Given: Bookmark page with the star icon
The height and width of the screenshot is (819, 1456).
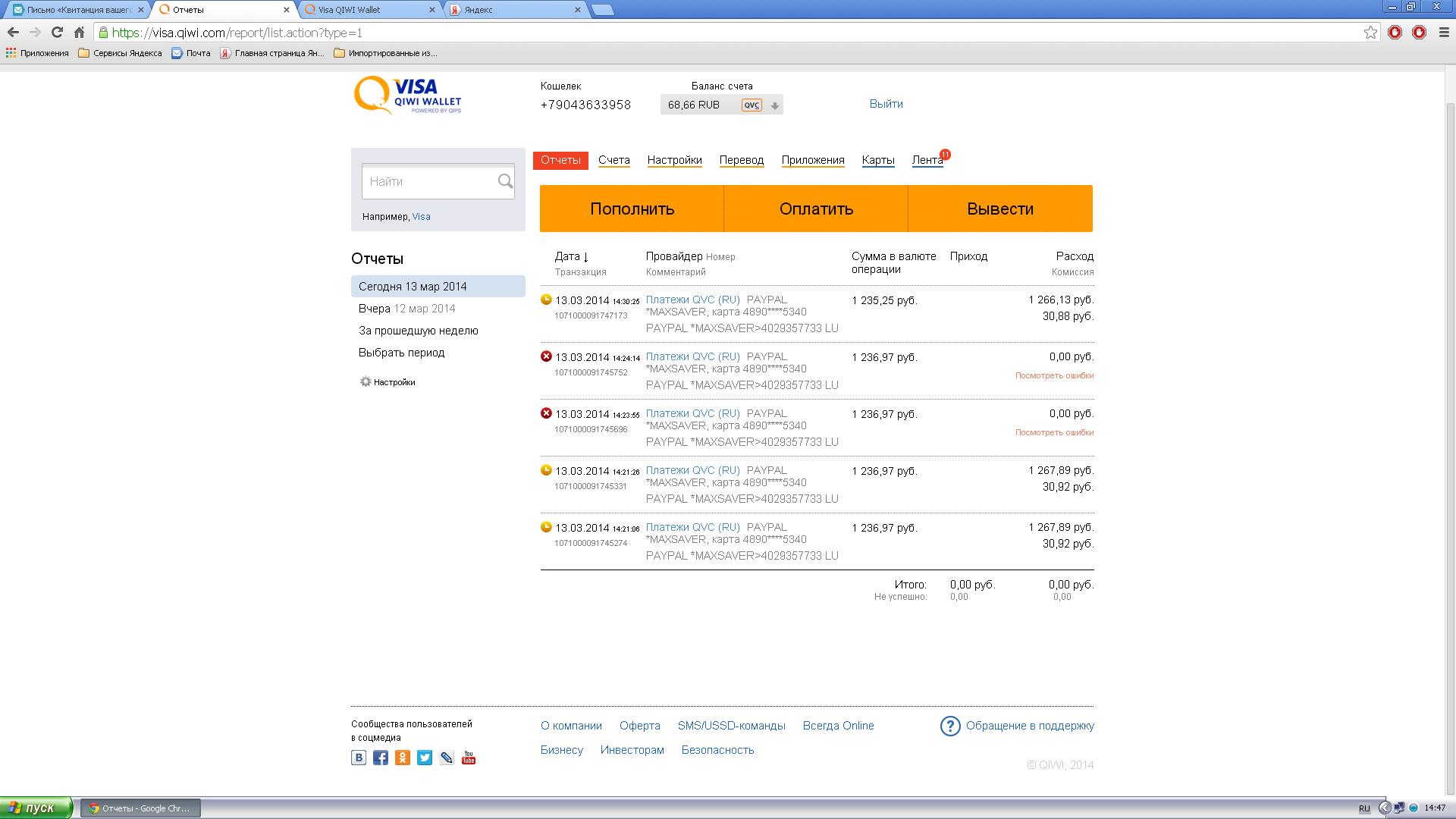Looking at the screenshot, I should point(1370,33).
